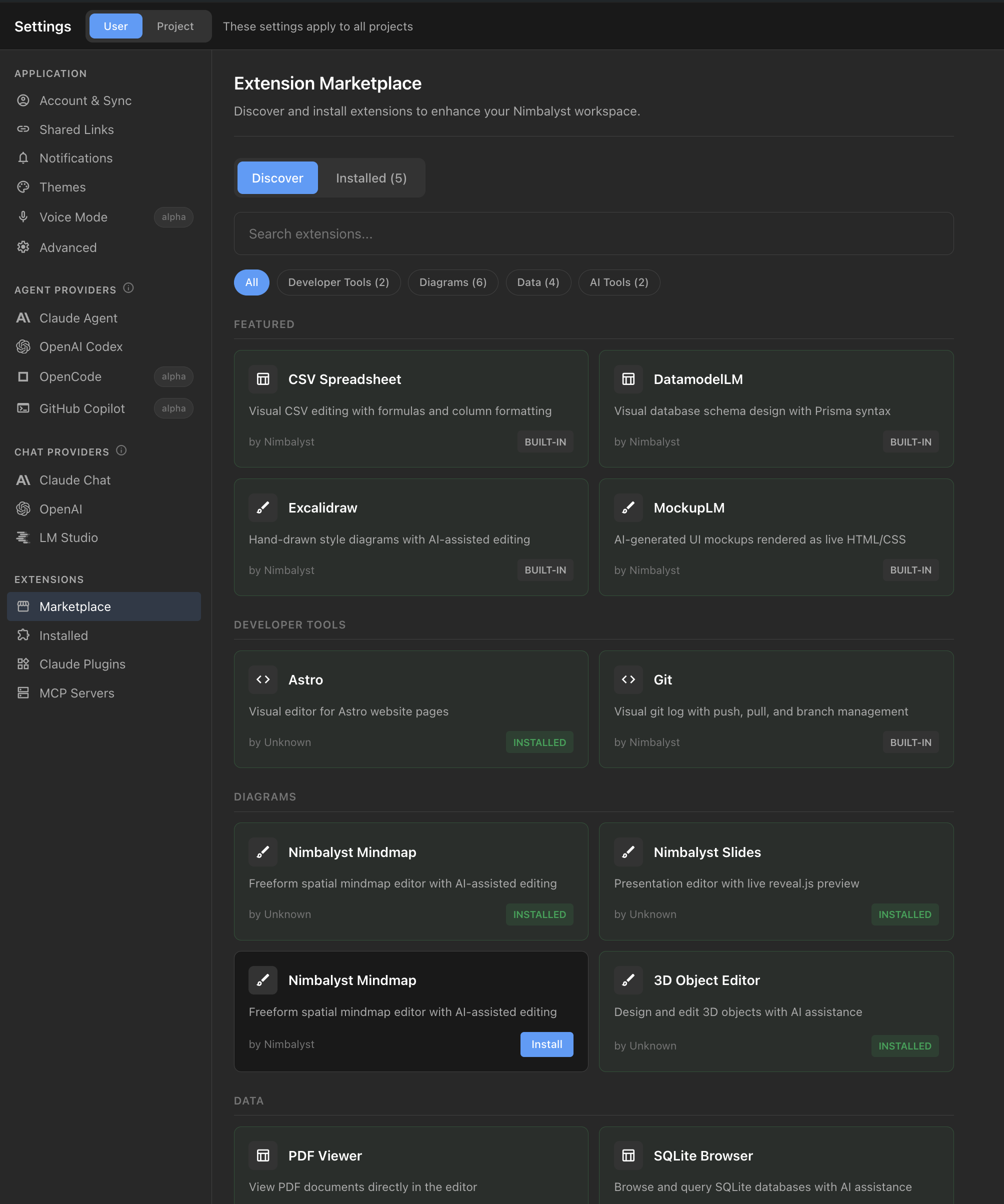Click the Themes palette icon
Image resolution: width=1004 pixels, height=1204 pixels.
(x=23, y=187)
